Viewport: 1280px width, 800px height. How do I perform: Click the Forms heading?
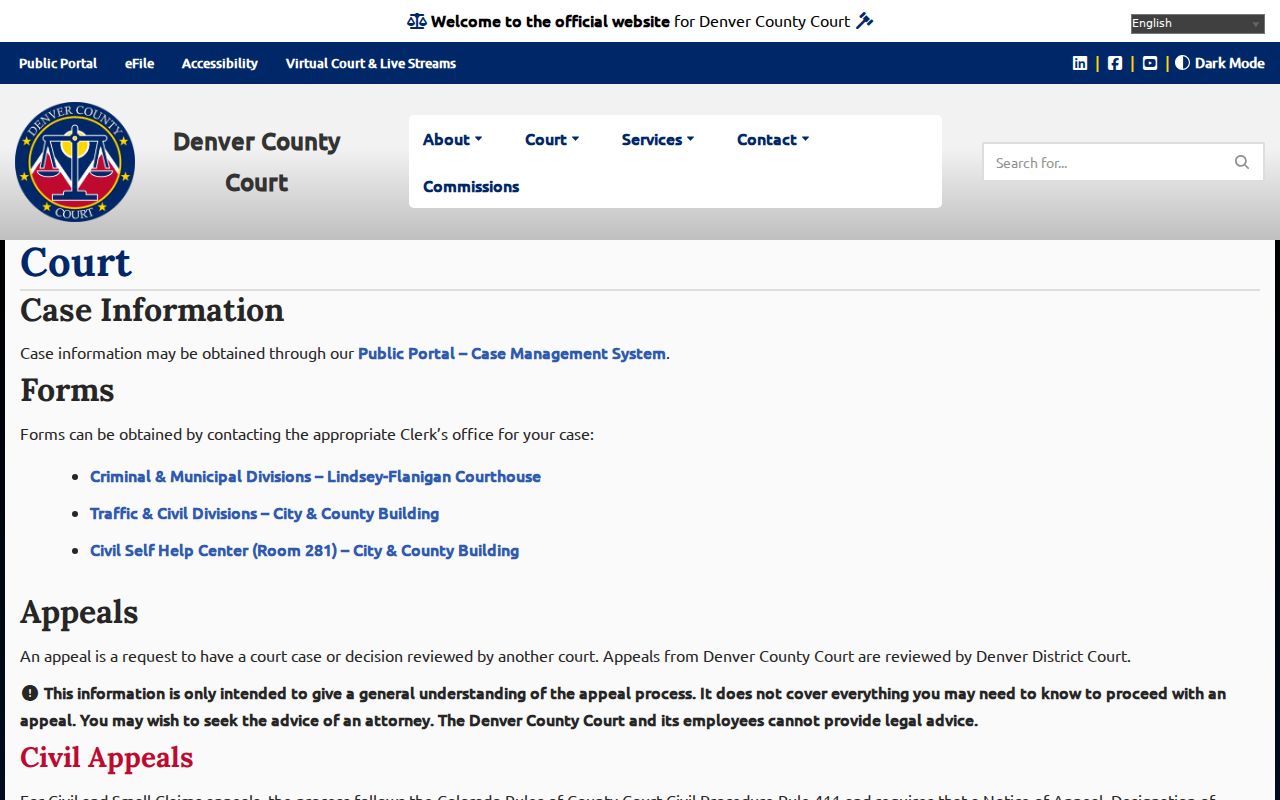[x=67, y=390]
